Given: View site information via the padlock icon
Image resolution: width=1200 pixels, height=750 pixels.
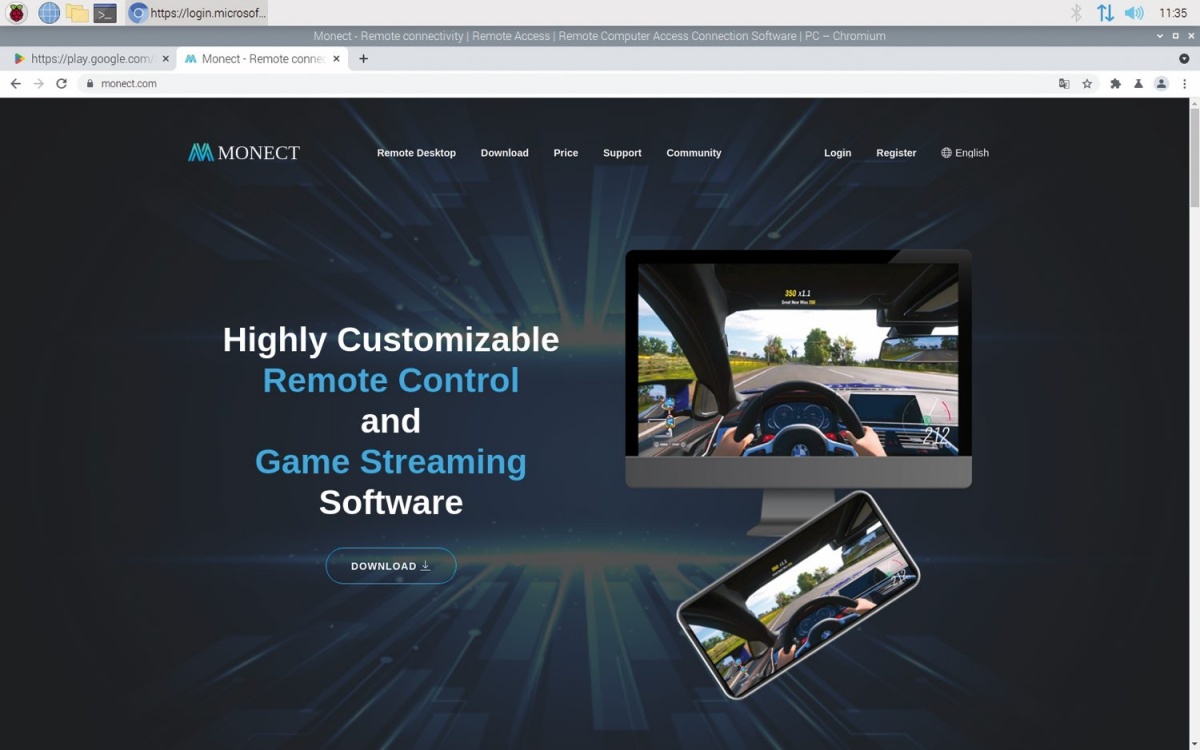Looking at the screenshot, I should click(90, 84).
